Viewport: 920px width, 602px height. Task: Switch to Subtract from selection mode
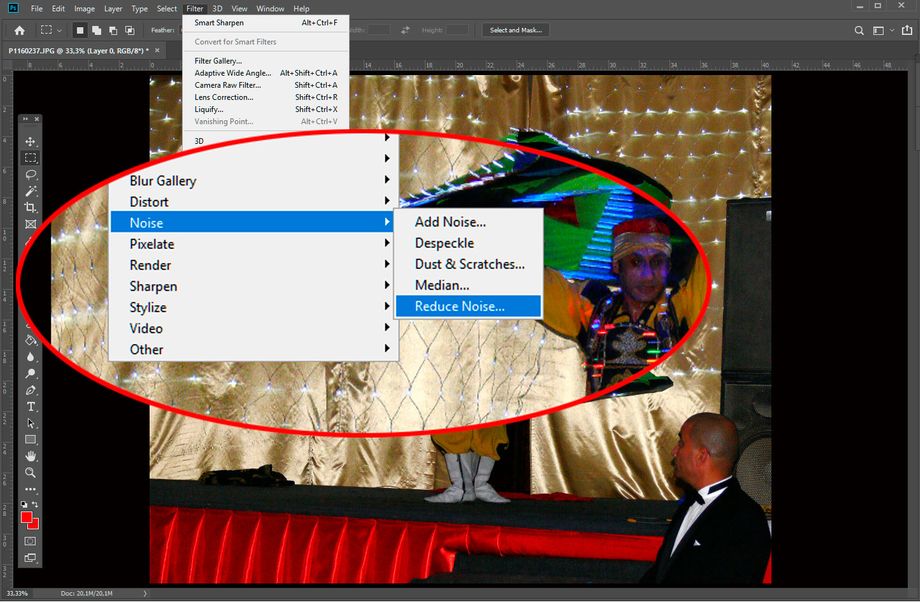(x=114, y=30)
